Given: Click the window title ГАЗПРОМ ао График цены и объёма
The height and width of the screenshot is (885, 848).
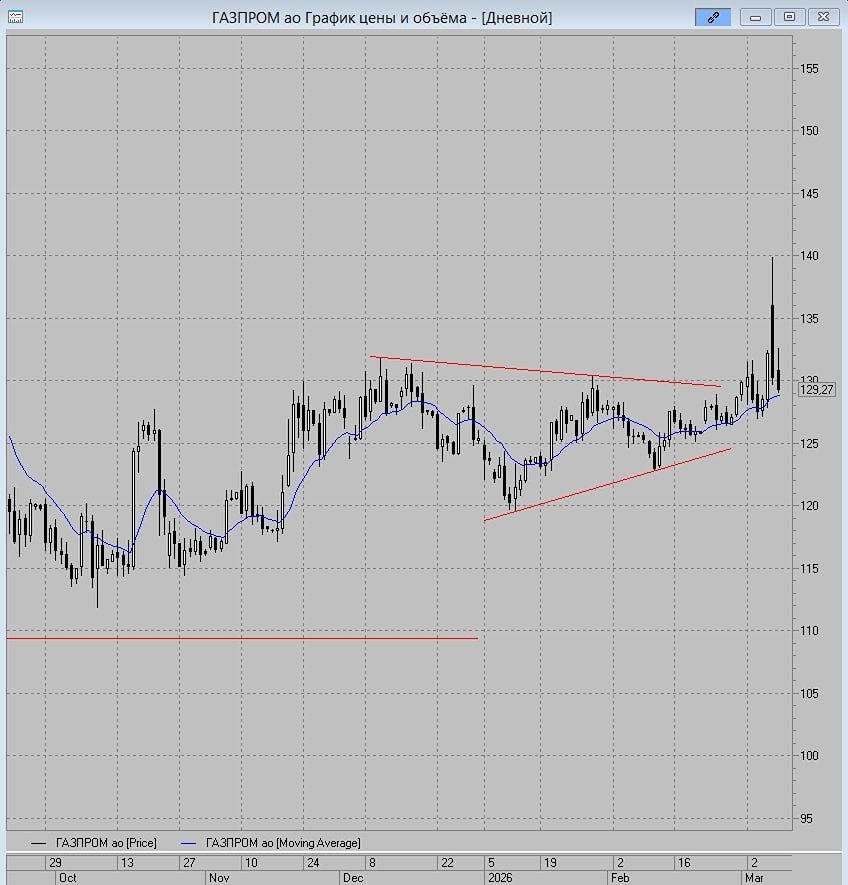Looking at the screenshot, I should point(382,17).
